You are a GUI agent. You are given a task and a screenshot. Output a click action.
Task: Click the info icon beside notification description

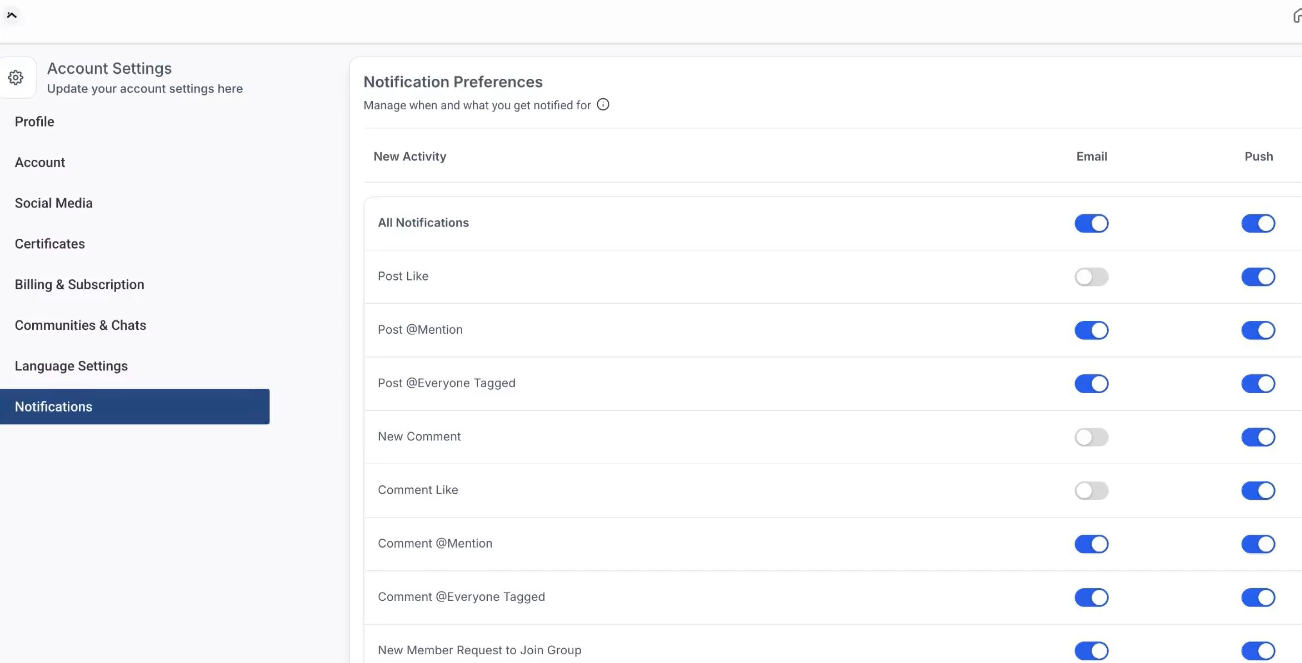tap(603, 105)
